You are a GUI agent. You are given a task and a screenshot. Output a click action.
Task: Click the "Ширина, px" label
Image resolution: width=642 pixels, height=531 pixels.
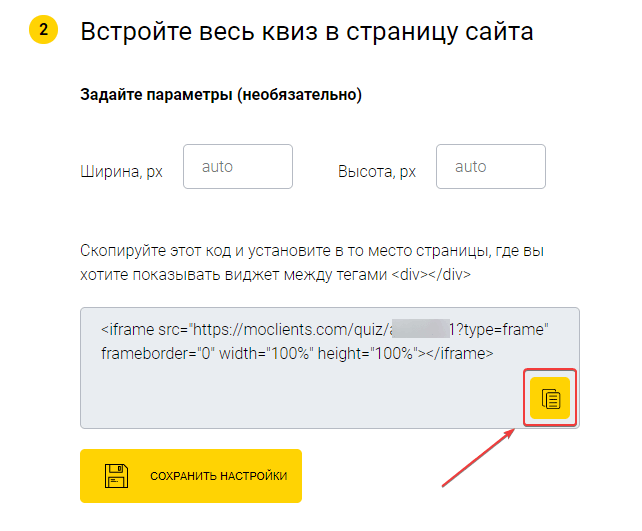[121, 172]
